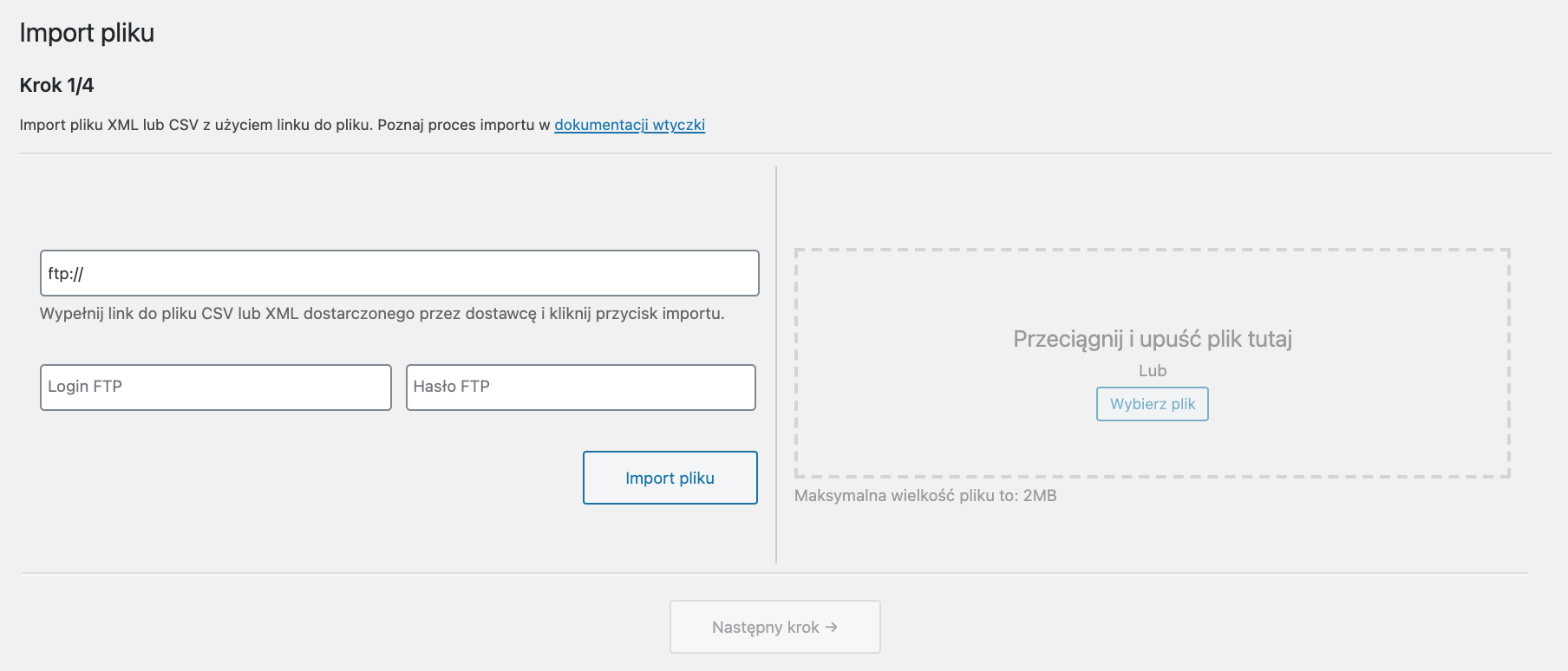Click the 'Krok 1/4' step heading

56,85
